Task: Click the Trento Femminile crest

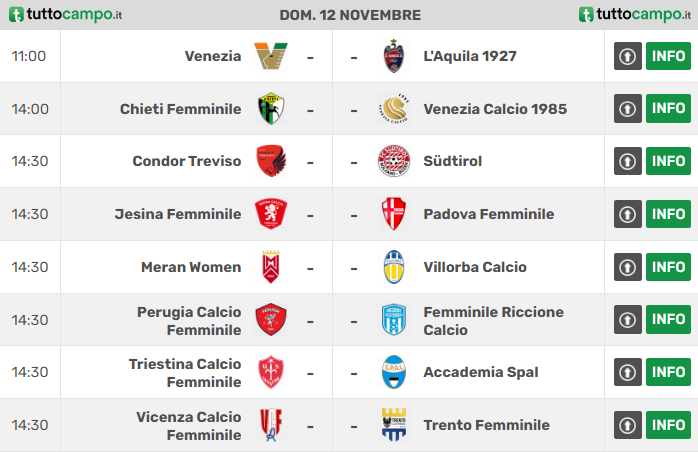Action: (x=394, y=425)
